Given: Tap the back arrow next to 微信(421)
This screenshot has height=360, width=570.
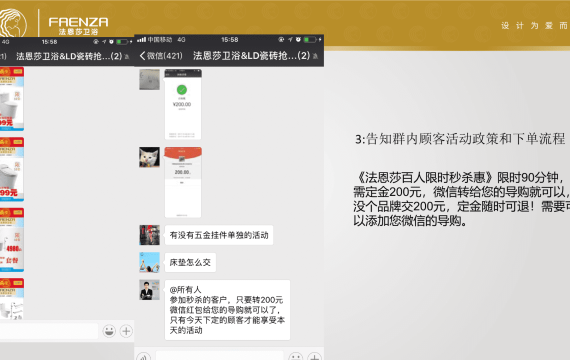Looking at the screenshot, I should pyautogui.click(x=142, y=56).
